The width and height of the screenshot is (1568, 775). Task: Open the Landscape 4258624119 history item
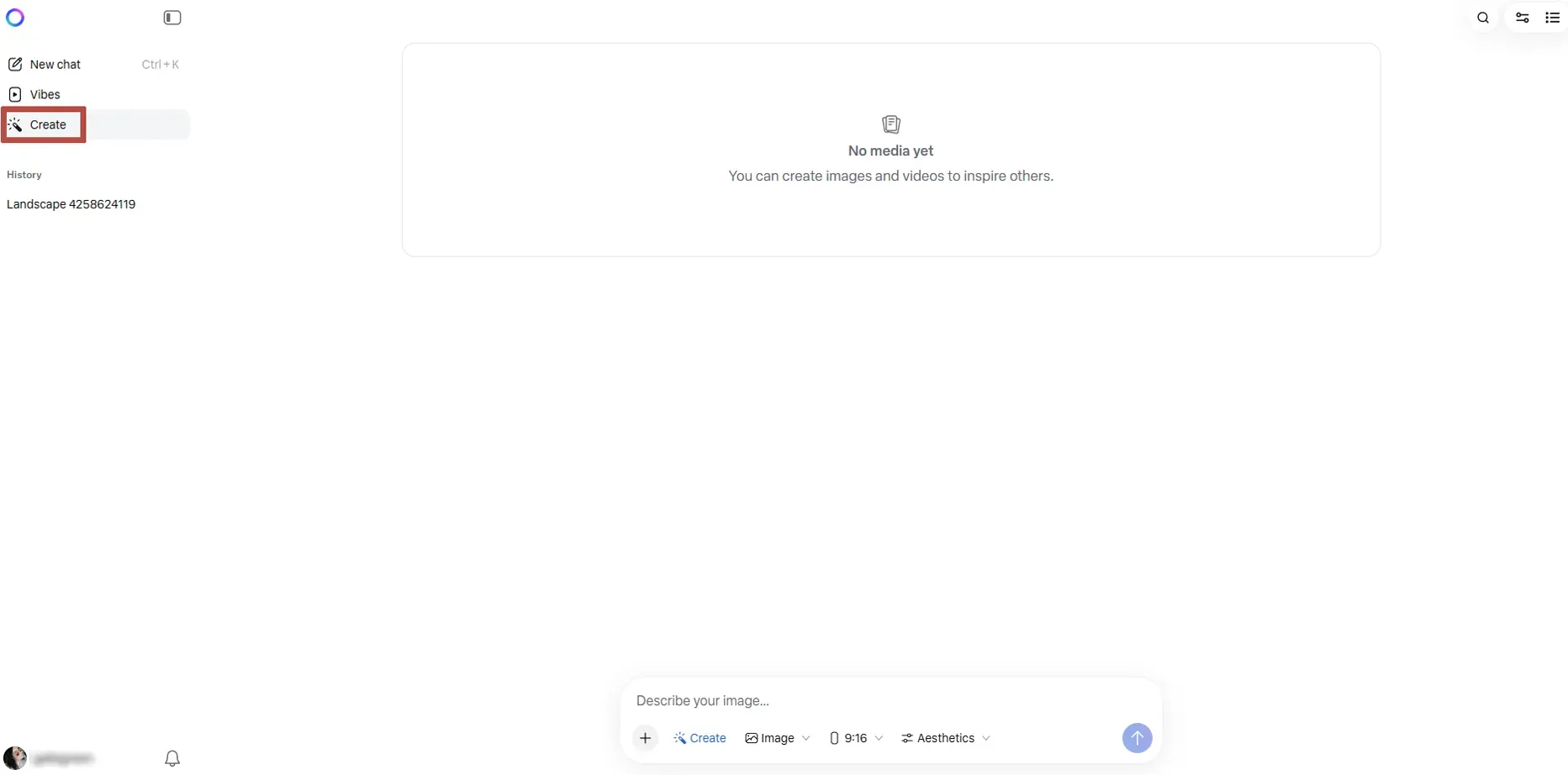(71, 204)
